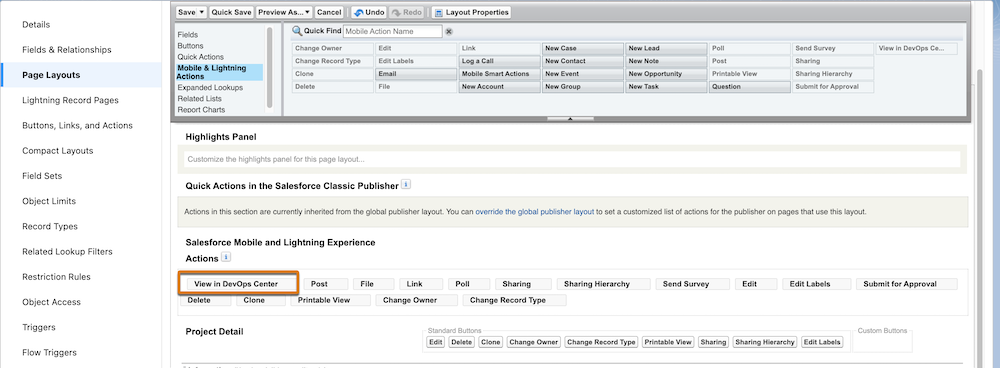The image size is (1000, 368).
Task: Pick New Case in the actions palette
Action: (582, 48)
